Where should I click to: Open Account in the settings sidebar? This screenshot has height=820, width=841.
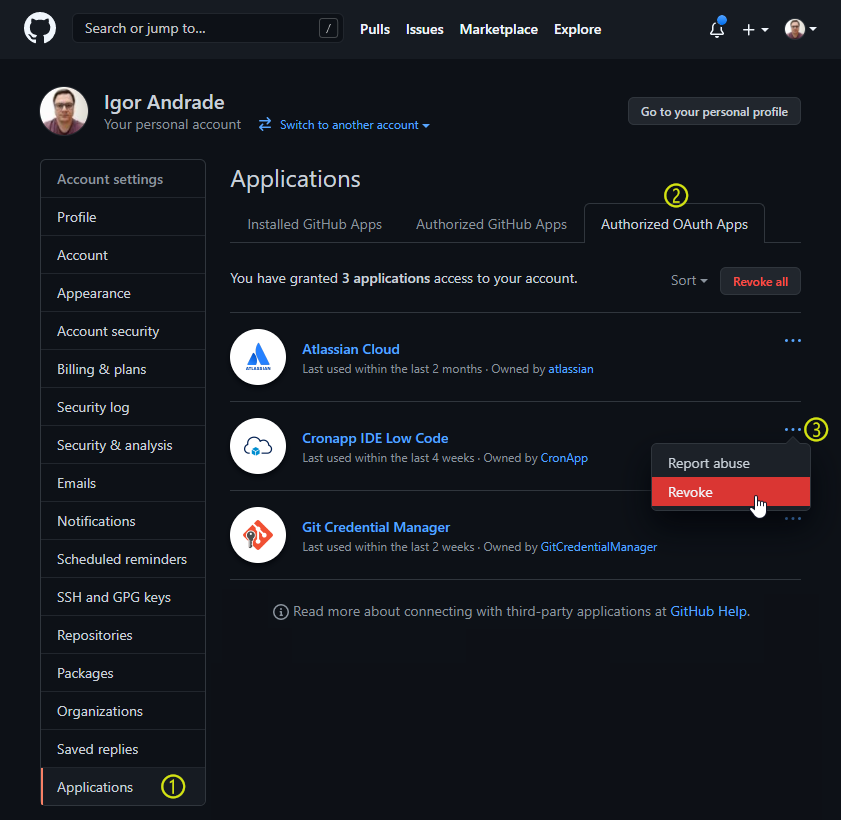coord(123,255)
